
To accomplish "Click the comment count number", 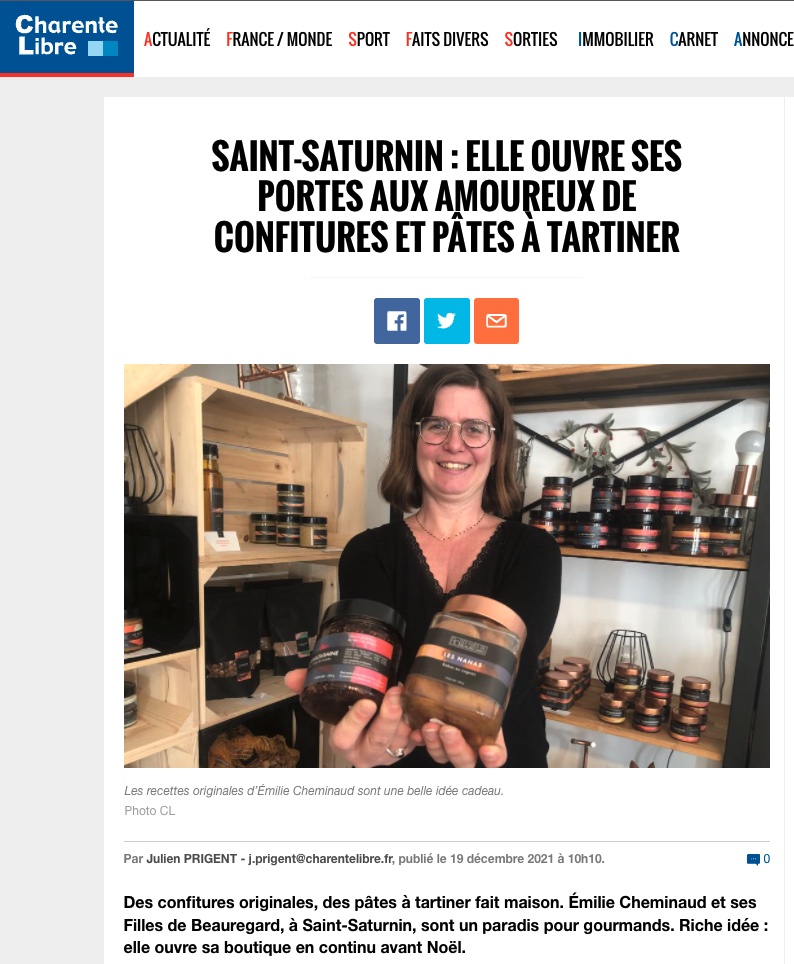I will (x=766, y=859).
